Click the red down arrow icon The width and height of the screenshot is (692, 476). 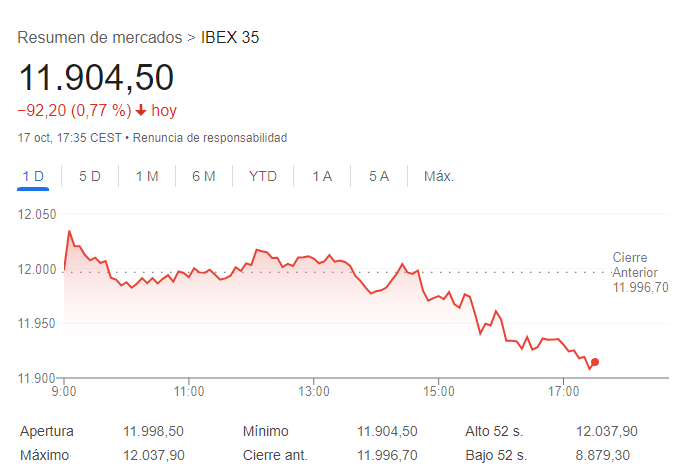(x=141, y=110)
